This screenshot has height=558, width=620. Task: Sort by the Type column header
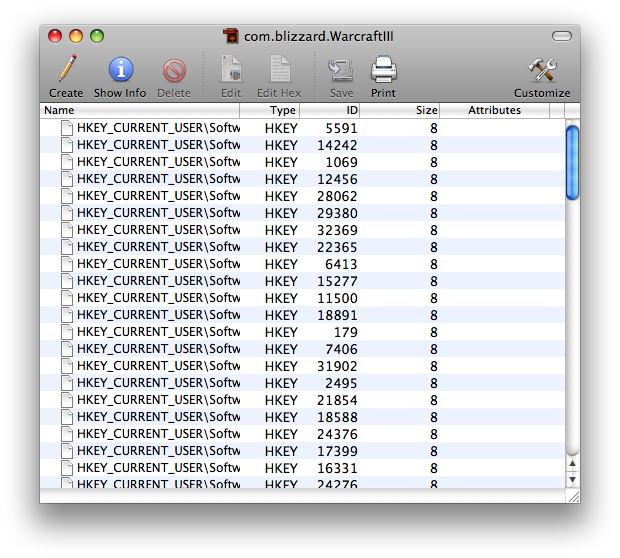coord(270,110)
